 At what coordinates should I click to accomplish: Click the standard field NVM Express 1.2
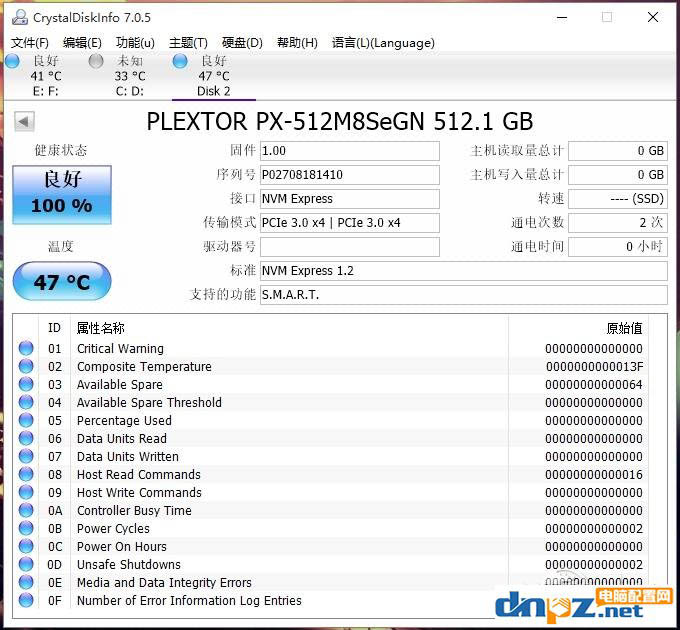pos(464,271)
